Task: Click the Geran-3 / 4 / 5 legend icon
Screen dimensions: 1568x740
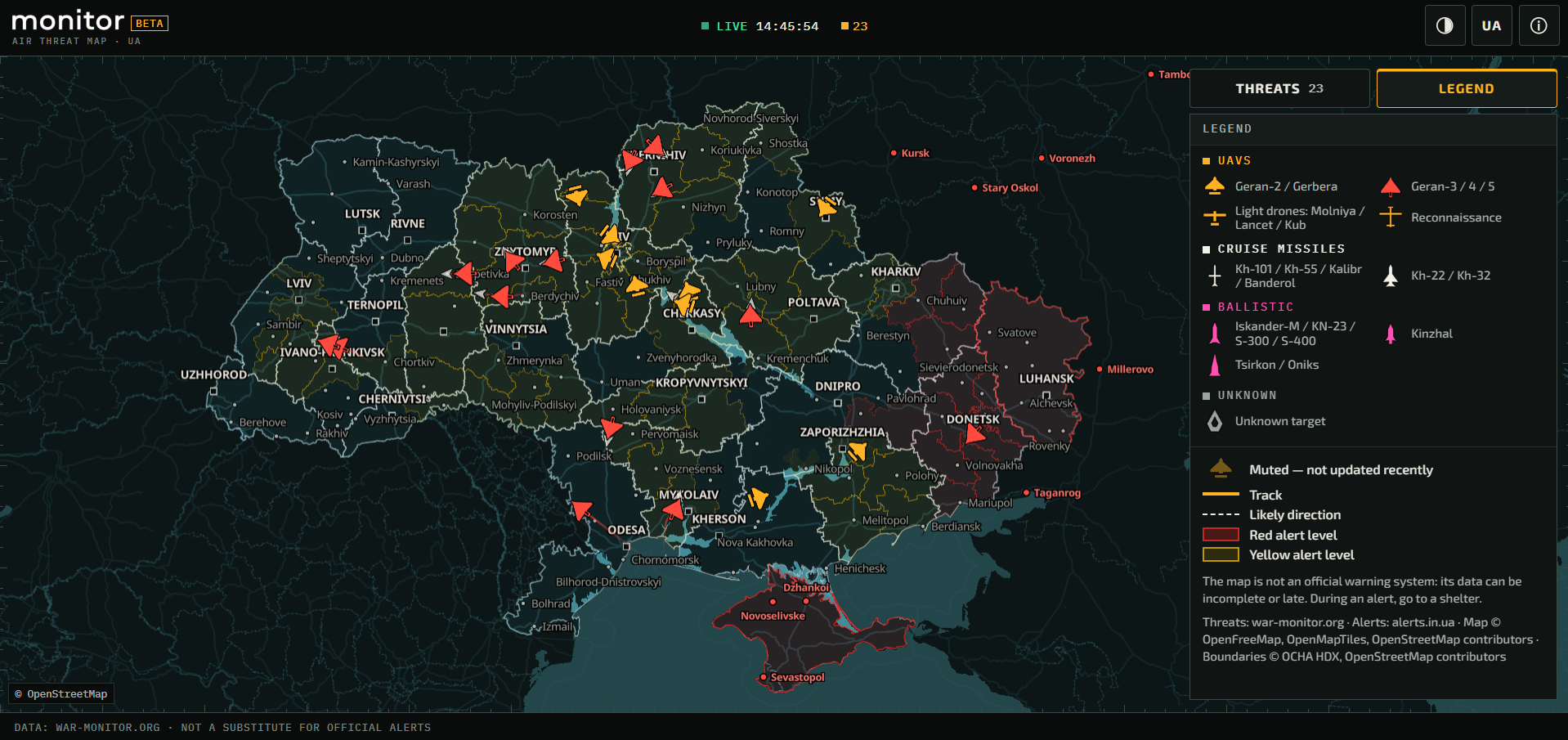Action: click(1391, 186)
